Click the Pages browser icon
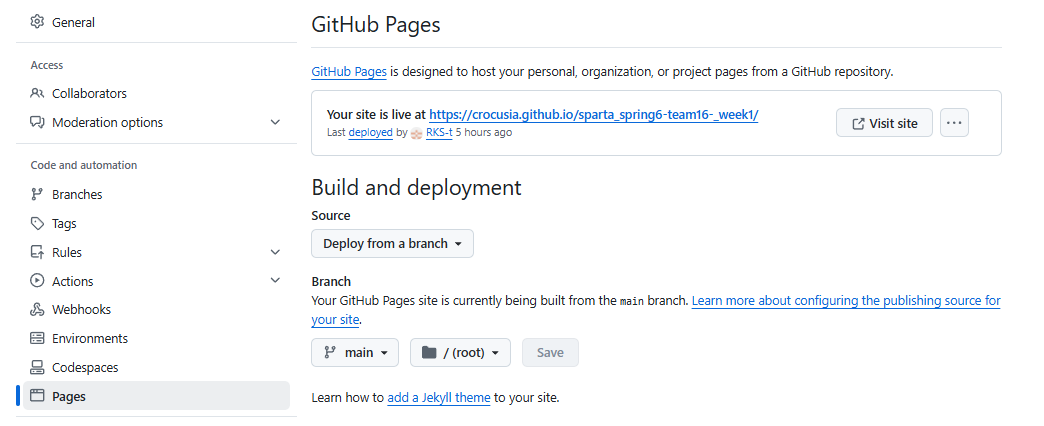Image resolution: width=1044 pixels, height=426 pixels. tap(37, 396)
